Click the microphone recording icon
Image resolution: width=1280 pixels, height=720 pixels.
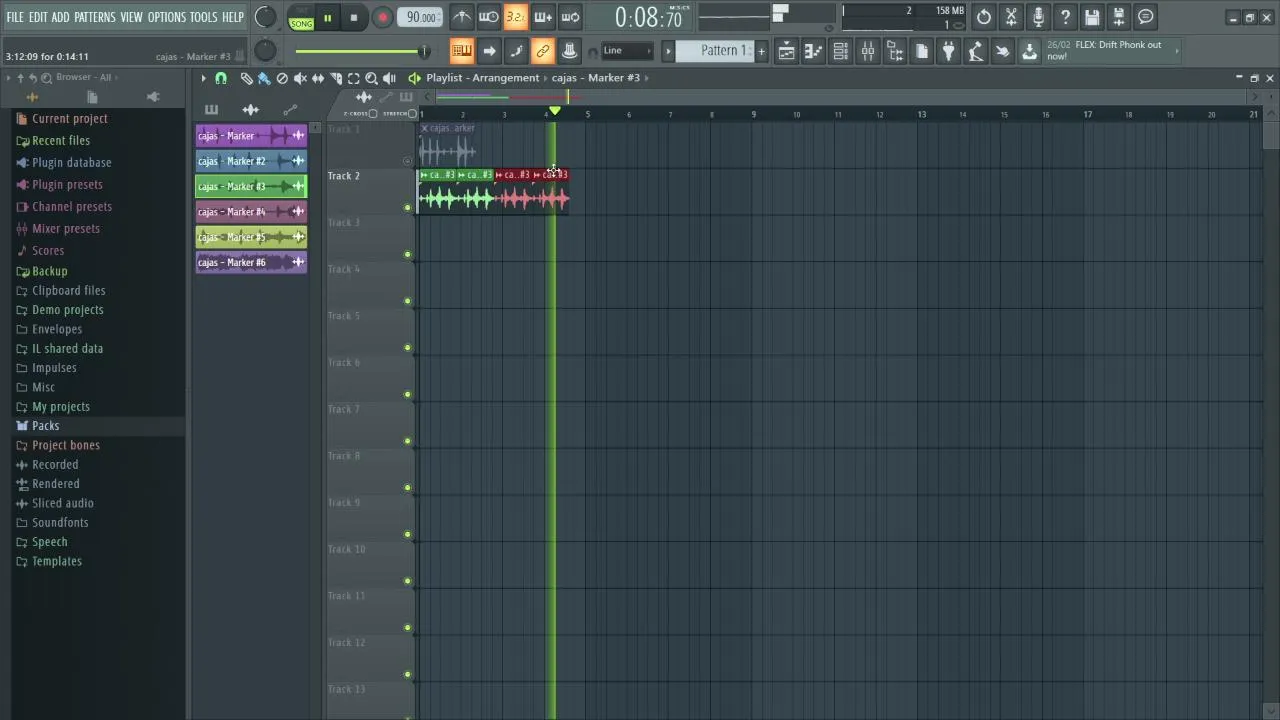click(1038, 17)
